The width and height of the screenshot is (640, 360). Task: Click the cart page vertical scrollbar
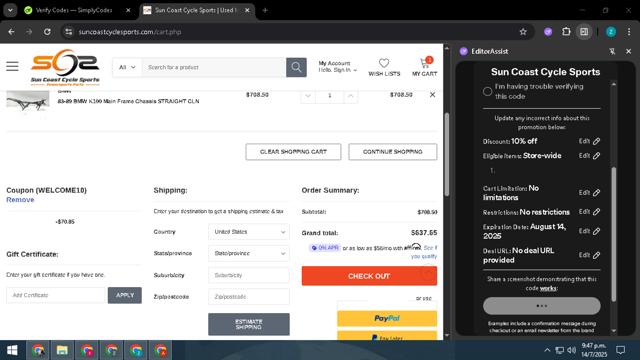coord(447,154)
